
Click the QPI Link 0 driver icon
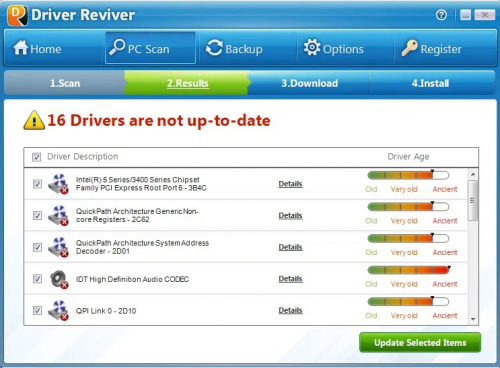coord(58,310)
